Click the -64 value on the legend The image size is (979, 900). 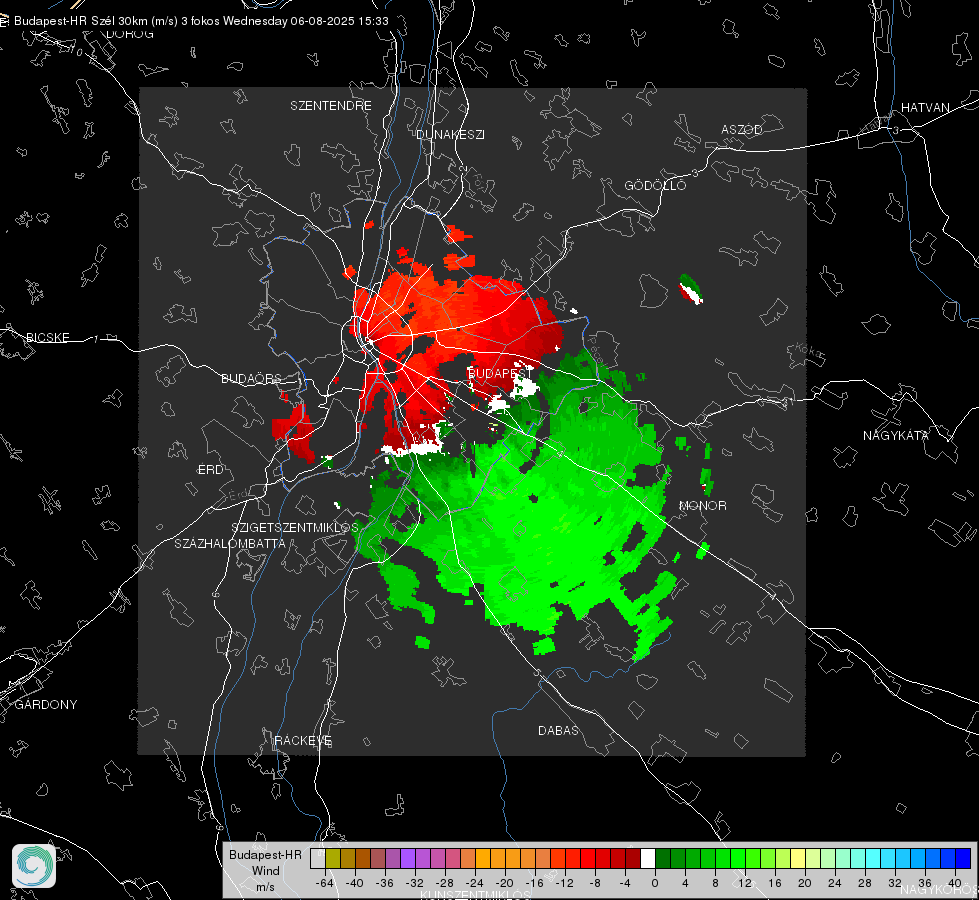(324, 883)
